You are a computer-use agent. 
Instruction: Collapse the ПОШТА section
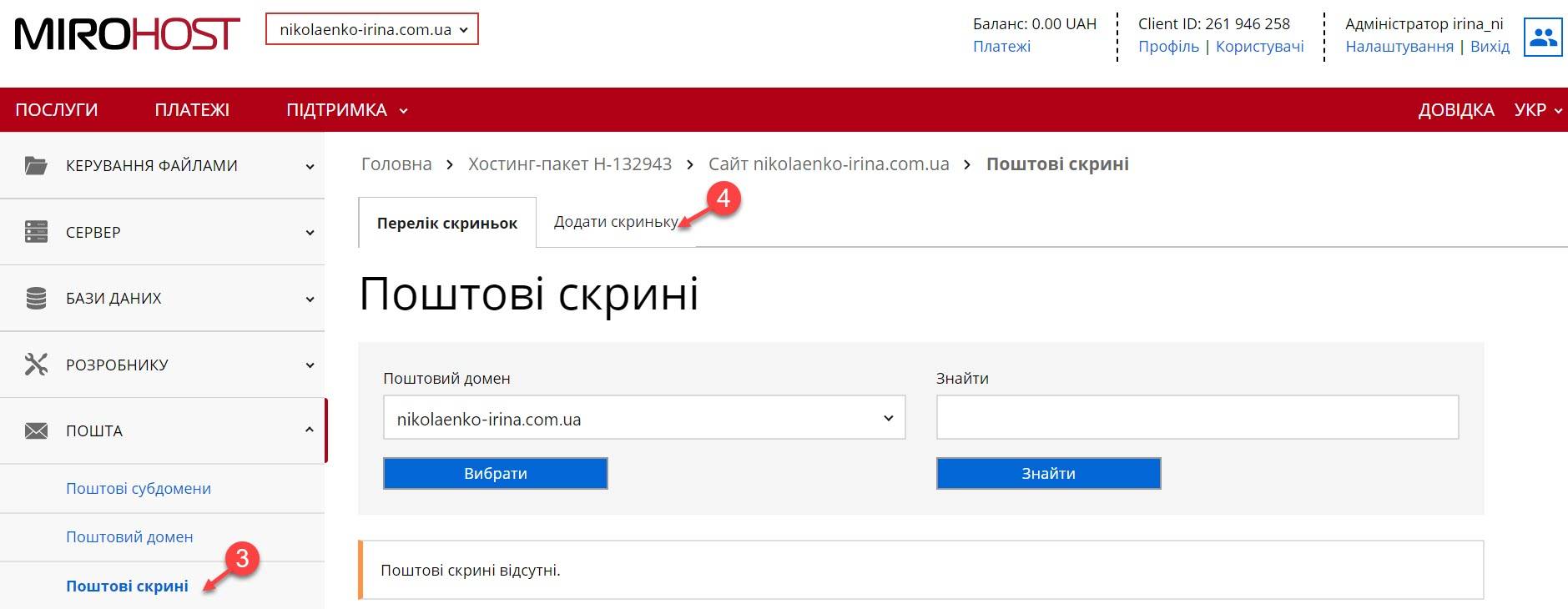[163, 430]
